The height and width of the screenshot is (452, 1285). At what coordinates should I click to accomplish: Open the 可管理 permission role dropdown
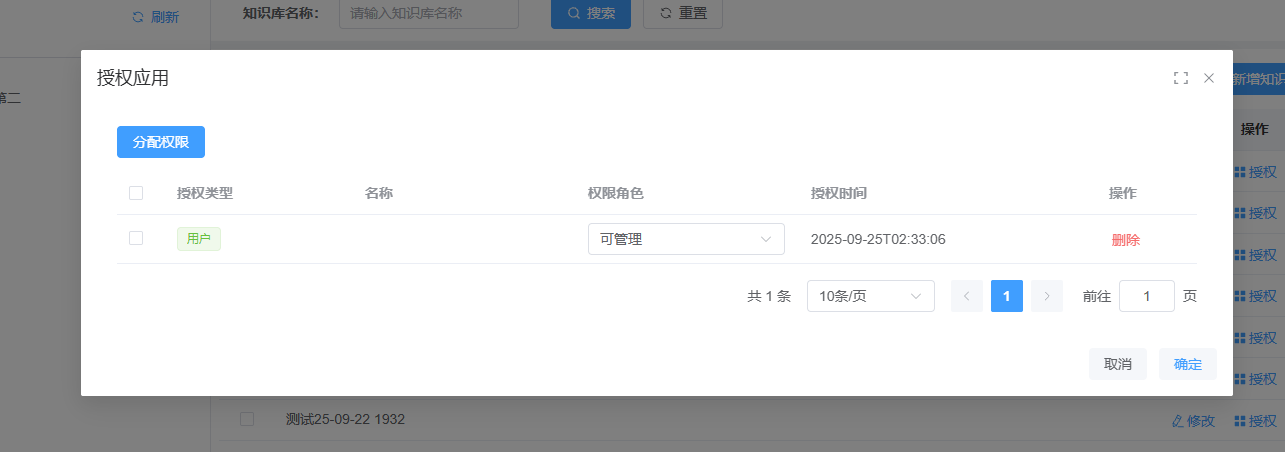[x=686, y=239]
